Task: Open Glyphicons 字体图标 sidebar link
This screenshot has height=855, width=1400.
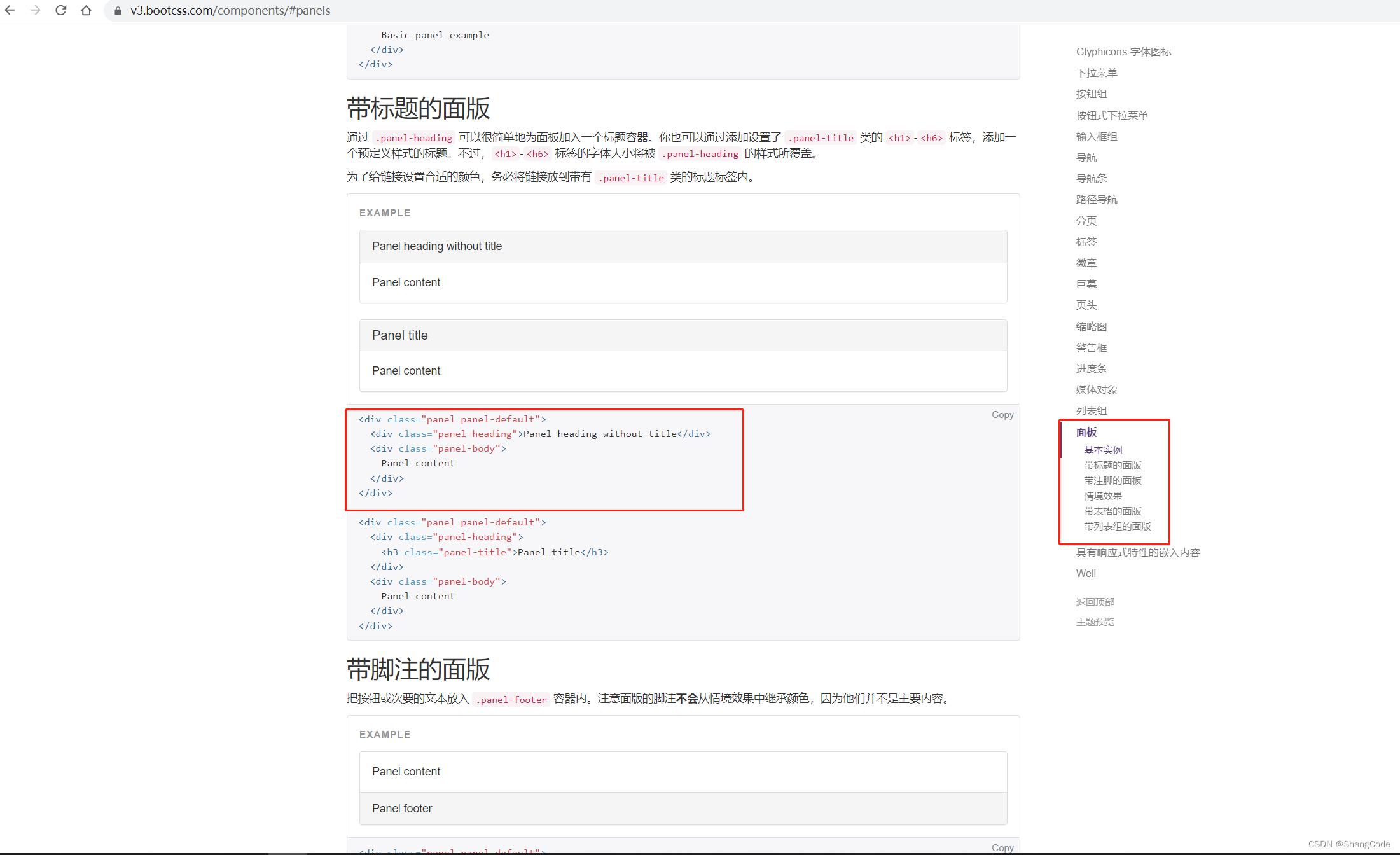Action: (1123, 52)
